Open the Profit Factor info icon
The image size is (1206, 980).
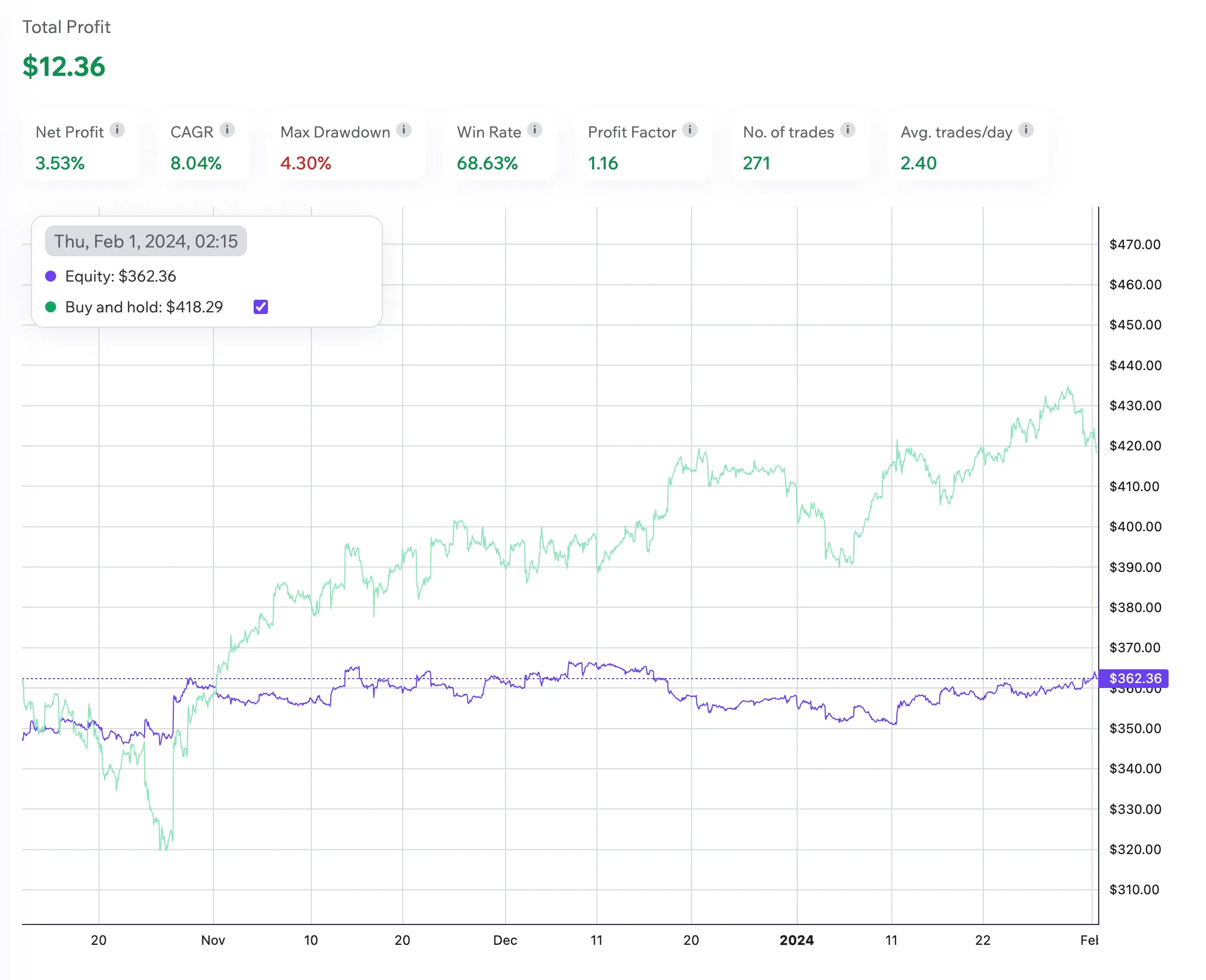pyautogui.click(x=690, y=130)
